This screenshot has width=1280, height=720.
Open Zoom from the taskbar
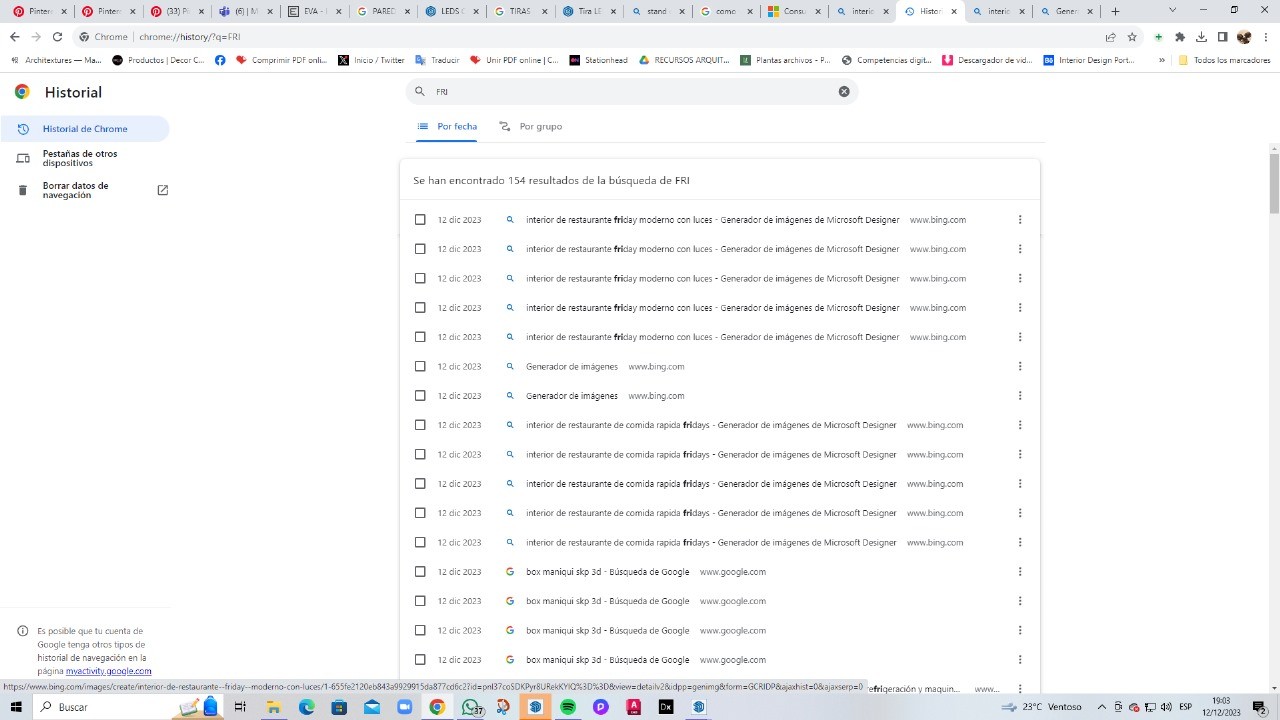[404, 707]
